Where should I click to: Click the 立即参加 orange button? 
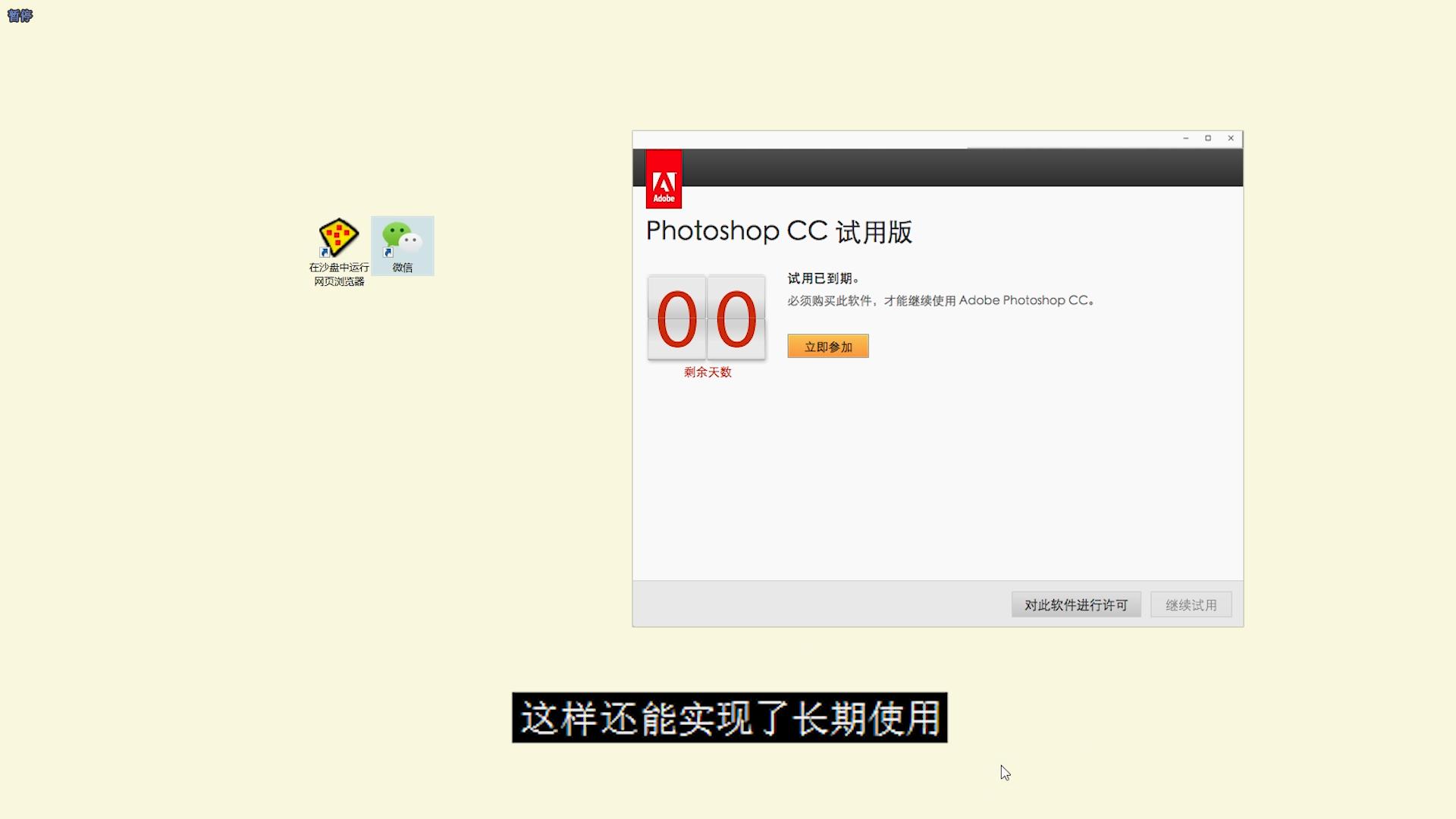[827, 346]
